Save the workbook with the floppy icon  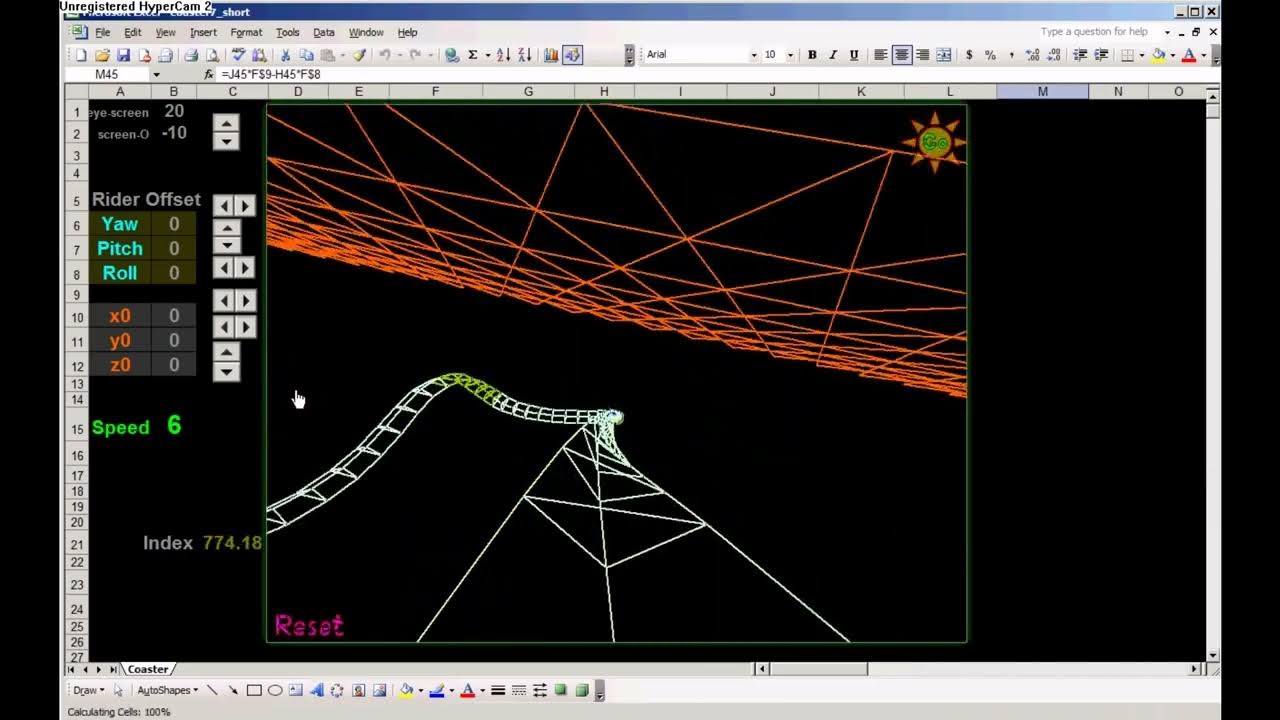pyautogui.click(x=122, y=55)
